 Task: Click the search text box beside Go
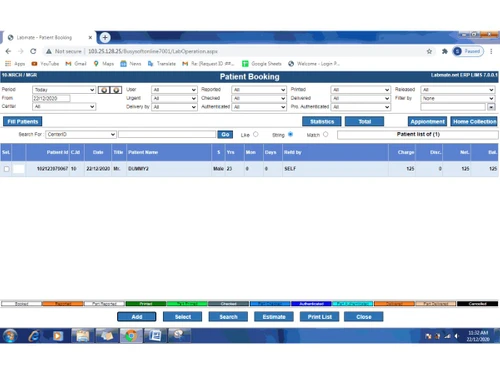[167, 134]
